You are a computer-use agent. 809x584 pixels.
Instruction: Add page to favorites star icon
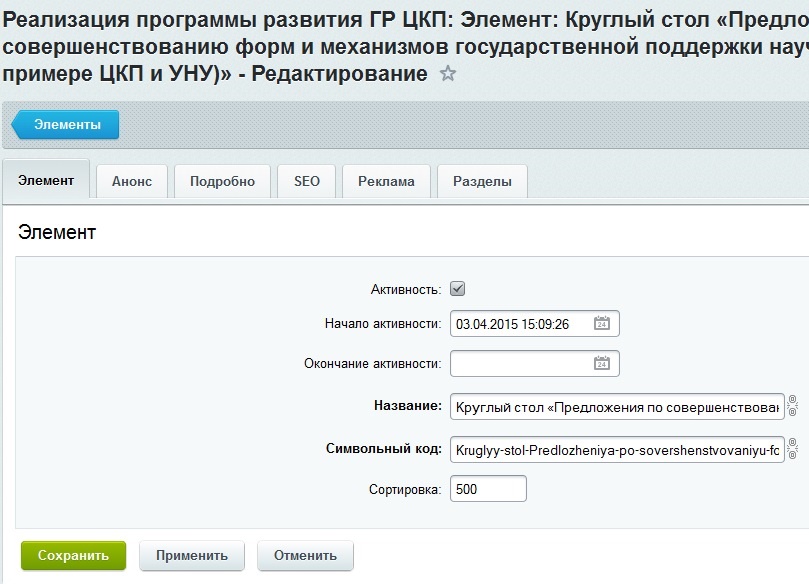(x=447, y=74)
